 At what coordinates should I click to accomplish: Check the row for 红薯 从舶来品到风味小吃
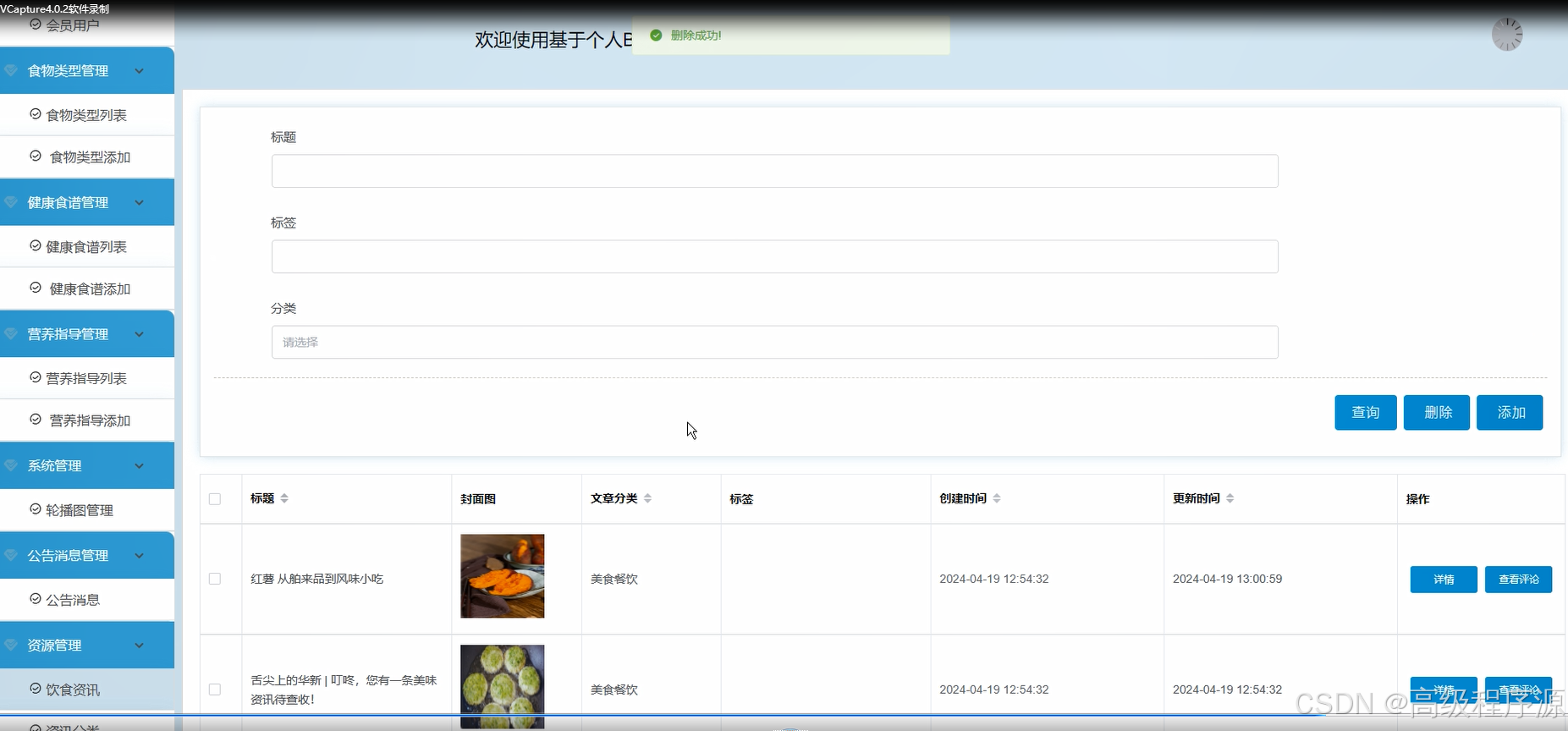215,579
